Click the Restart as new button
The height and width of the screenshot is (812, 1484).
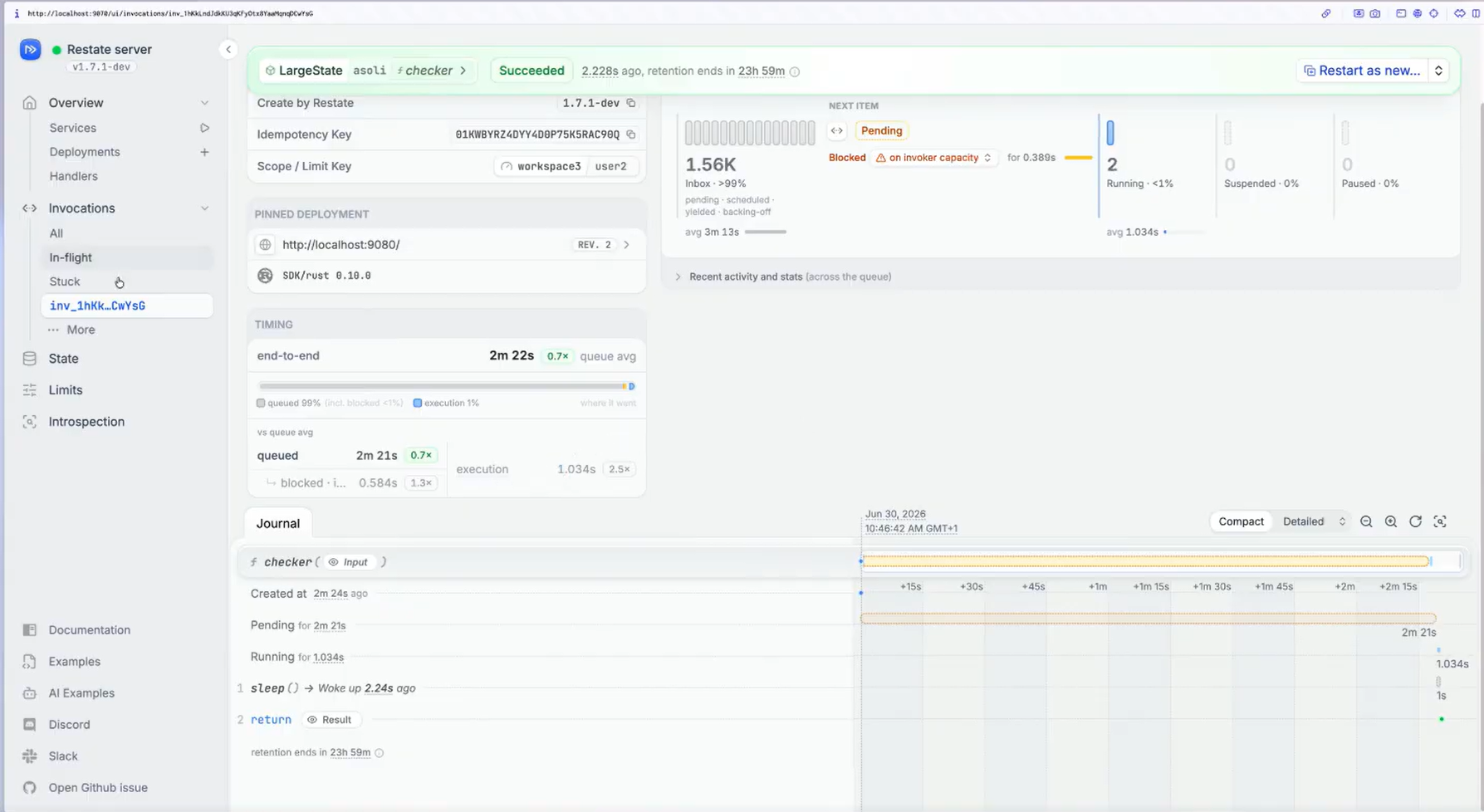[1362, 71]
